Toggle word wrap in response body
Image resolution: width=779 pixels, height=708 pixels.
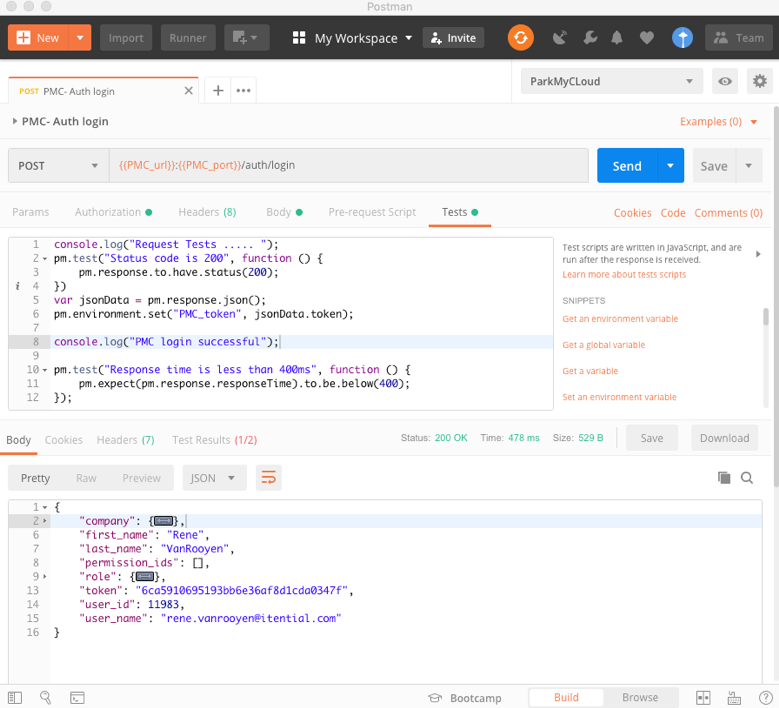pyautogui.click(x=269, y=478)
